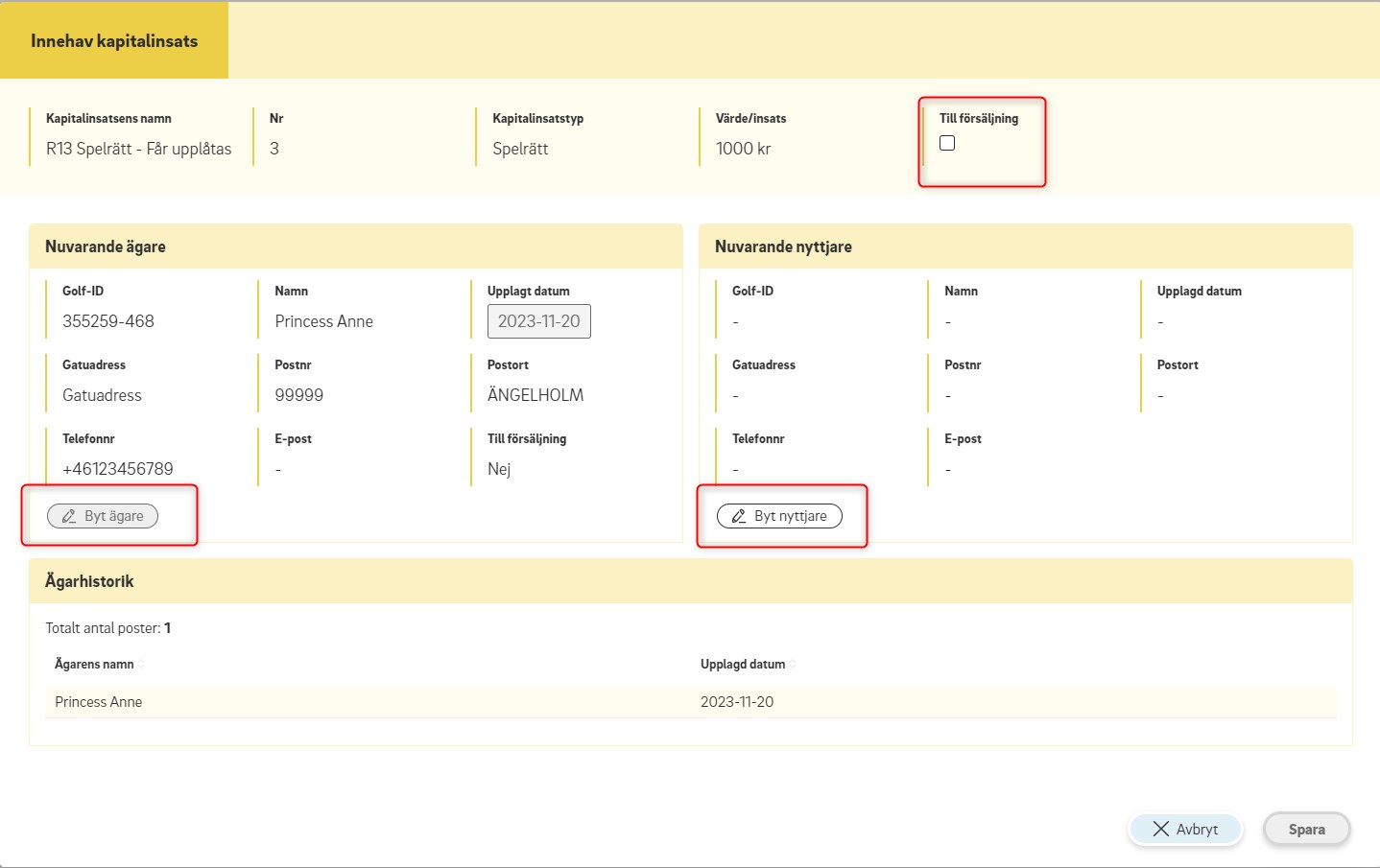This screenshot has height=868, width=1380.
Task: Click the 1000 kr Värde/insats value
Action: click(743, 149)
